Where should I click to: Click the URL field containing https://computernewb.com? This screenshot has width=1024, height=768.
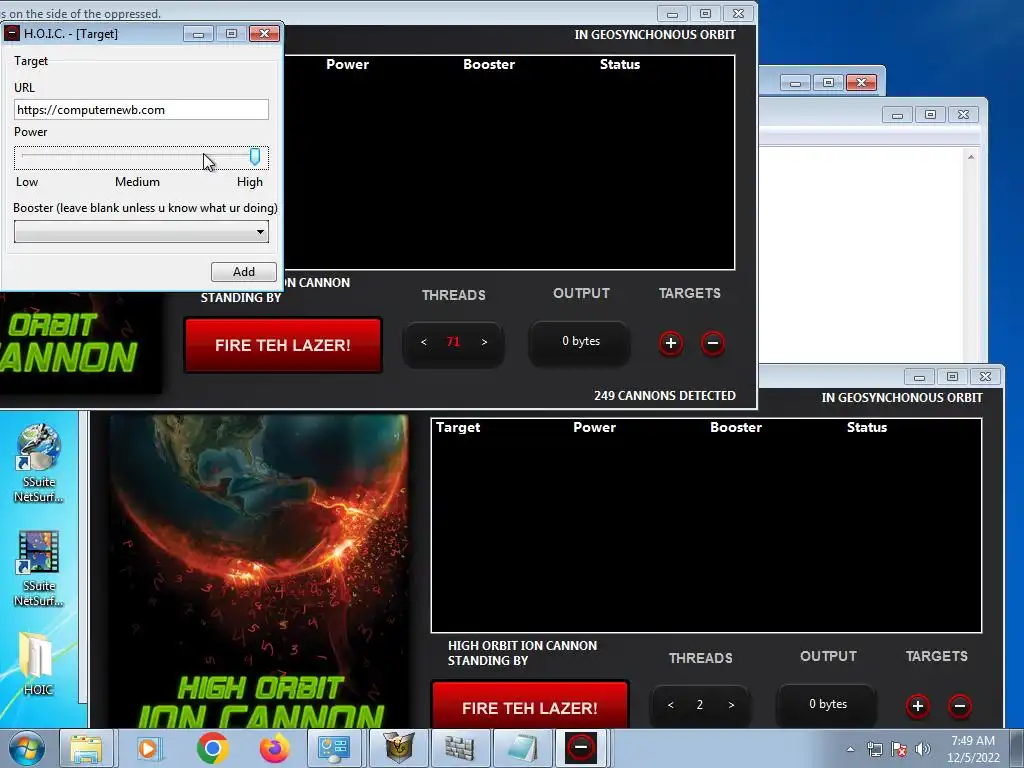141,110
